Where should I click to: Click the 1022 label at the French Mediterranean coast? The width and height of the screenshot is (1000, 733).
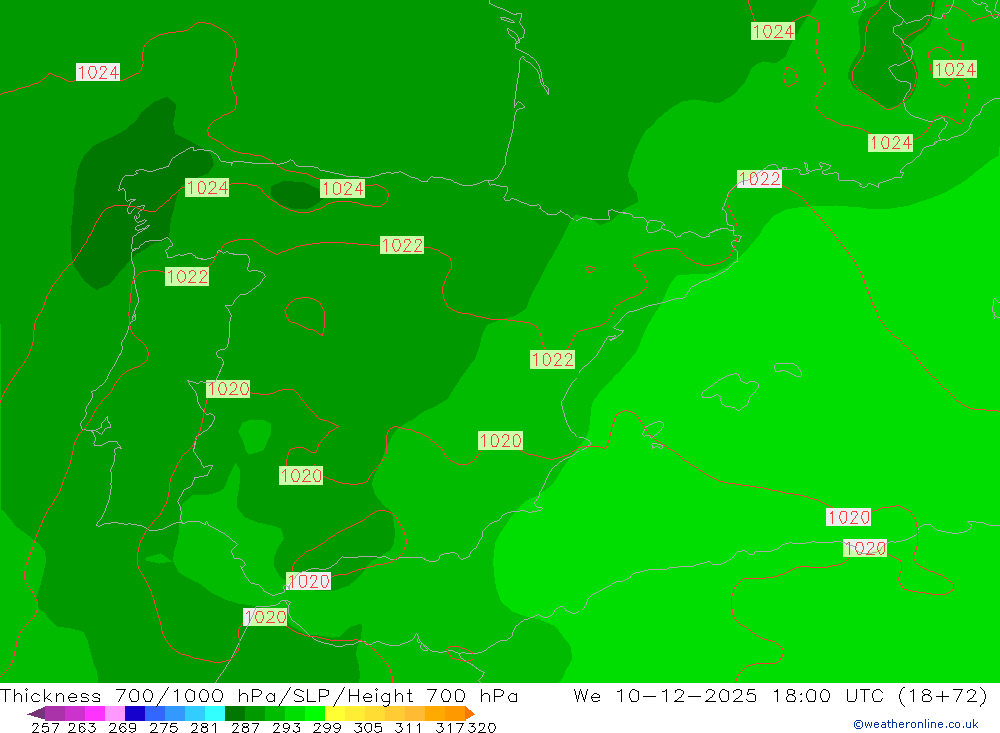(x=759, y=179)
